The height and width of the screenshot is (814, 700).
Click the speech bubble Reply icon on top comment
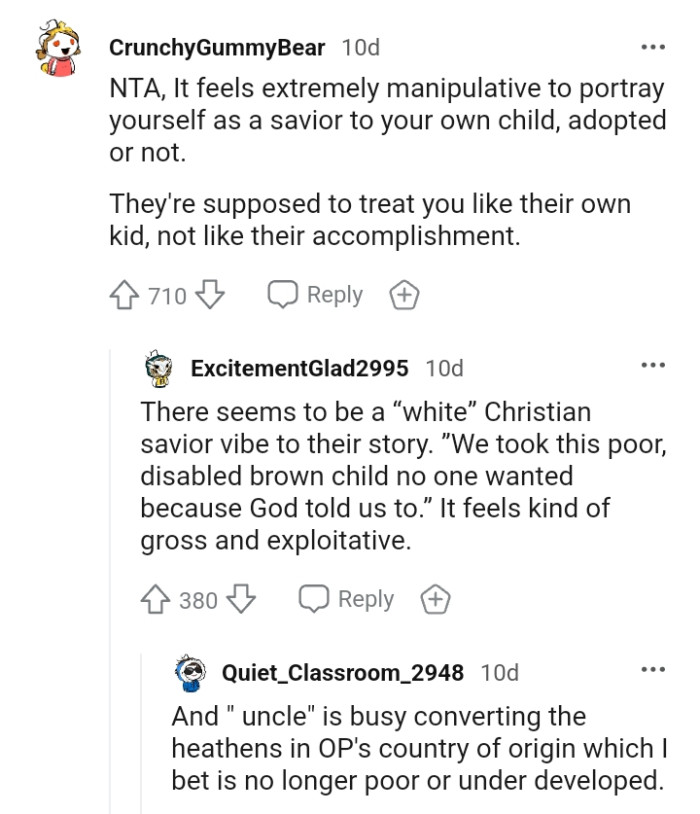283,294
